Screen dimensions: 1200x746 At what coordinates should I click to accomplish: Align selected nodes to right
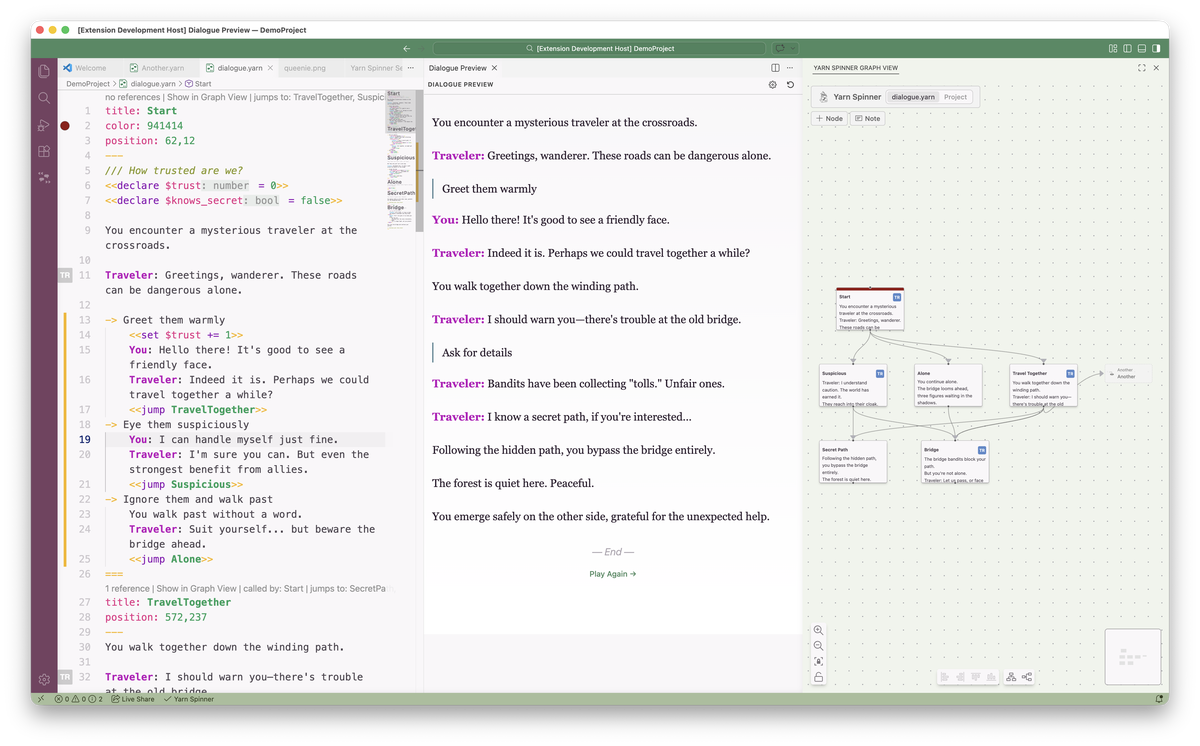pyautogui.click(x=961, y=677)
